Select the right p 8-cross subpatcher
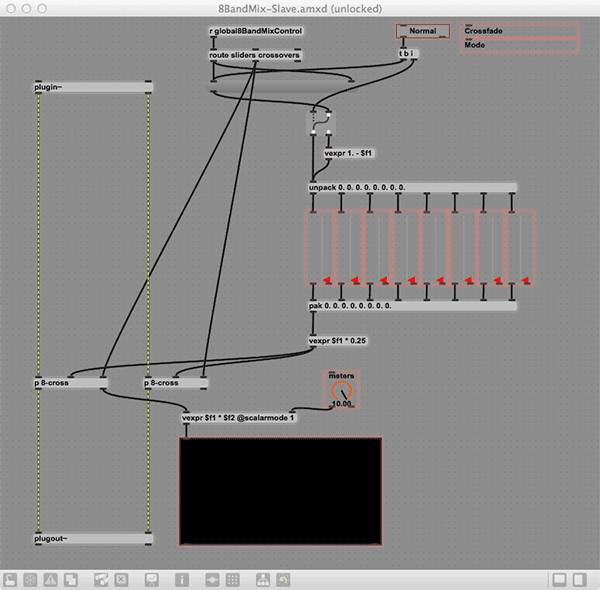600x590 pixels. pyautogui.click(x=176, y=383)
